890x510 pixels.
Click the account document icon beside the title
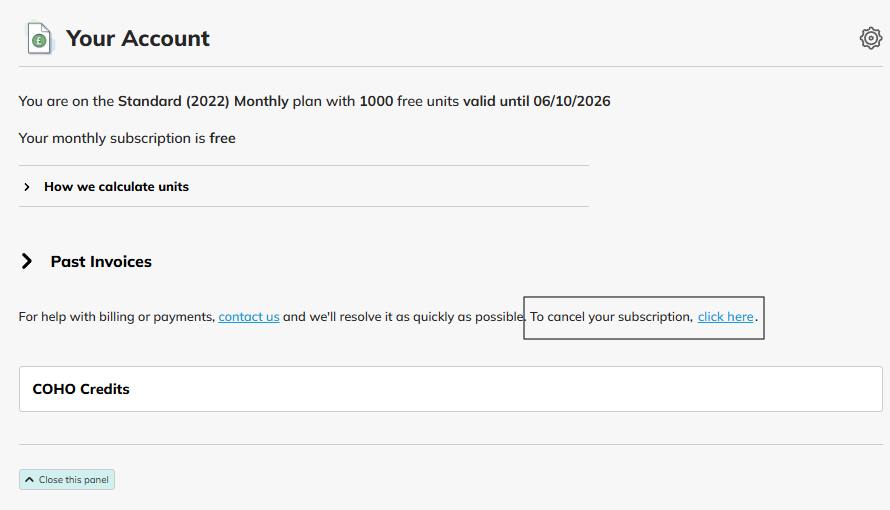(x=39, y=39)
